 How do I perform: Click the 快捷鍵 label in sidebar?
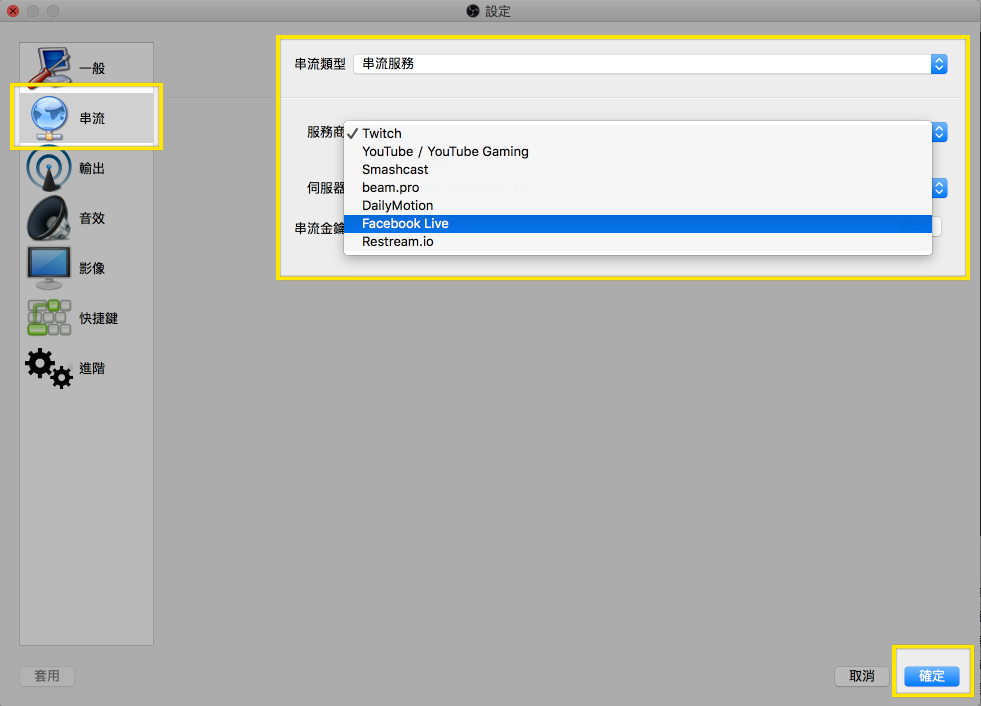(98, 319)
